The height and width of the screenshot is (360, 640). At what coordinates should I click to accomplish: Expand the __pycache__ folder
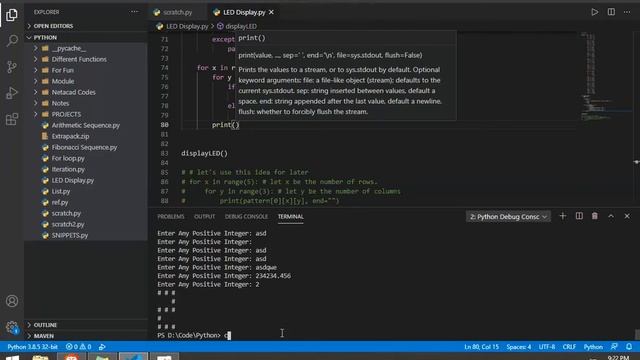[86, 48]
